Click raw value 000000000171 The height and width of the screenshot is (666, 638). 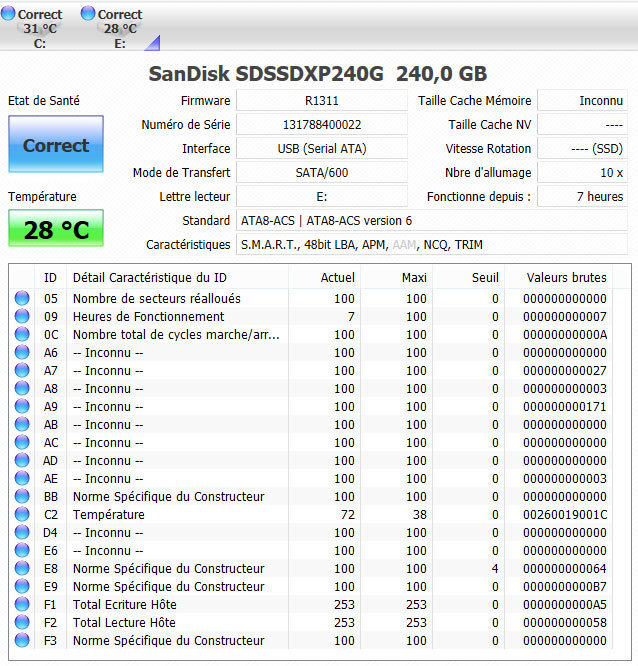(x=565, y=406)
